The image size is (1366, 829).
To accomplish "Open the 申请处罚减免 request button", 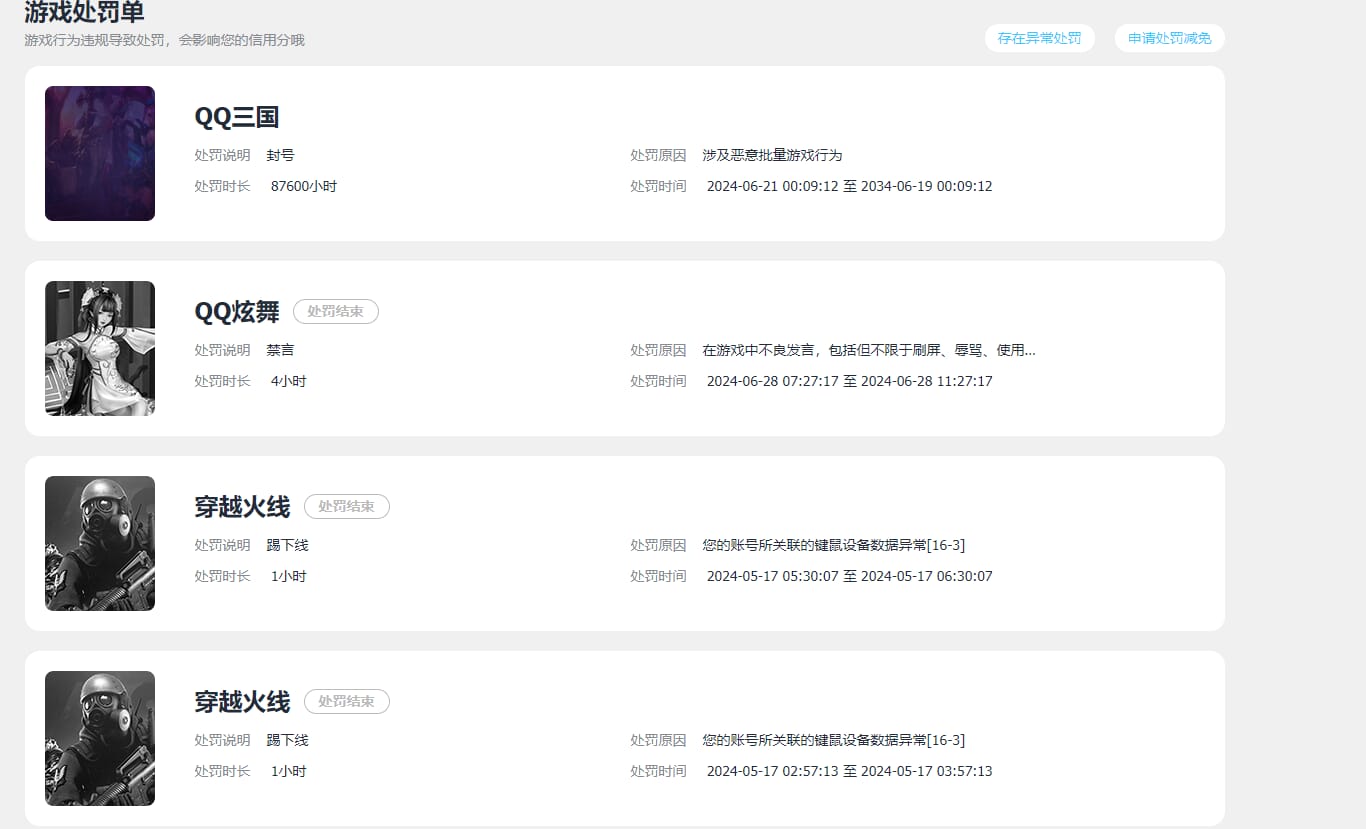I will [x=1170, y=38].
